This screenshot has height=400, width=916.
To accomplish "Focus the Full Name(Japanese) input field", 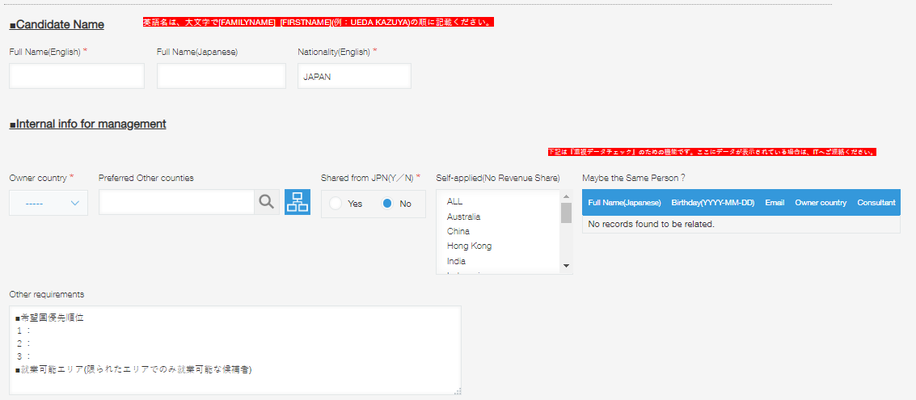I will coord(221,76).
